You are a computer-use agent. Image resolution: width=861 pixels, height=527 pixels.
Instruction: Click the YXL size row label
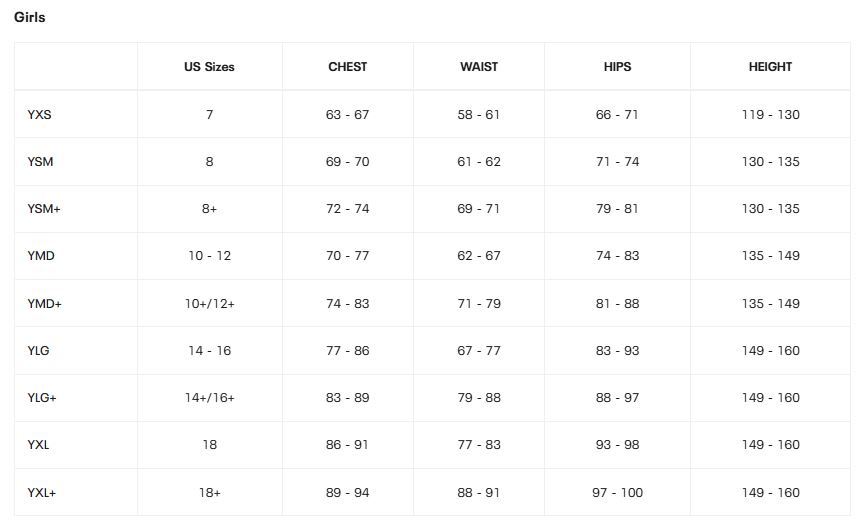(38, 445)
